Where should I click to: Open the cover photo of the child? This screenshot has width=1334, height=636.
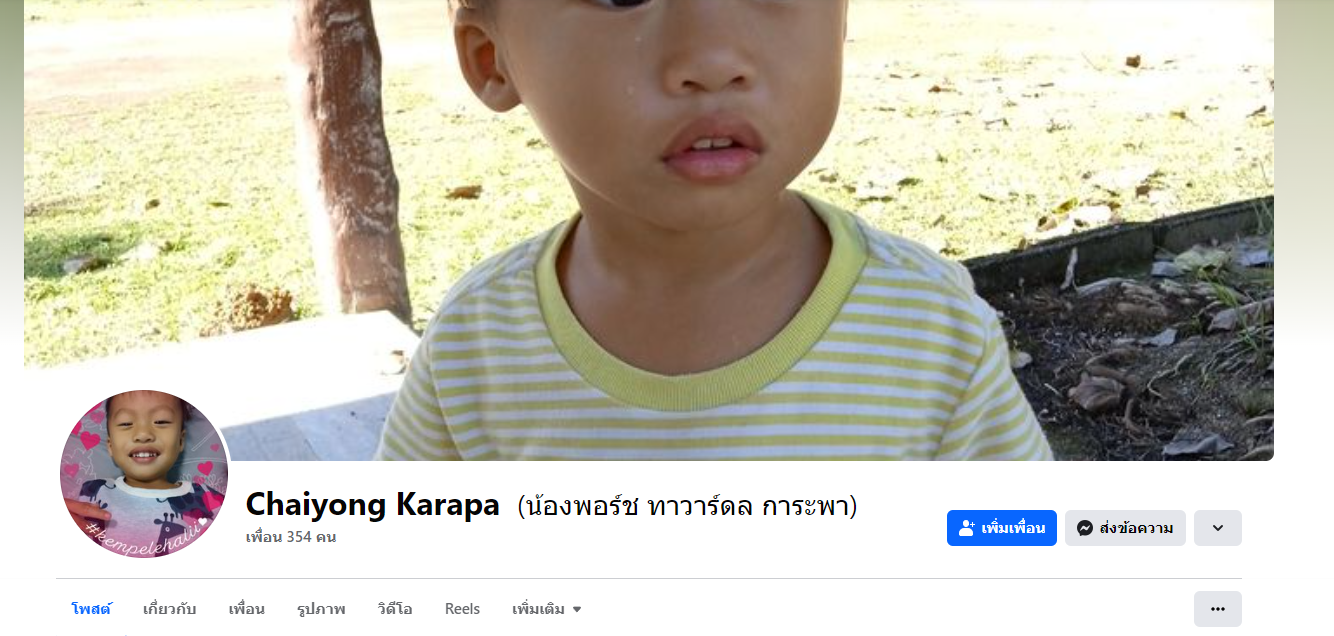coord(649,230)
